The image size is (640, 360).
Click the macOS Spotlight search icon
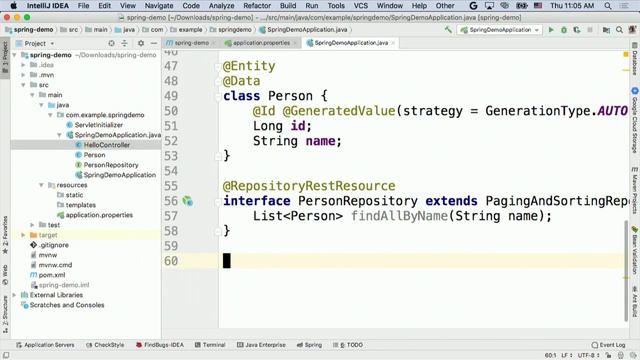pos(608,6)
